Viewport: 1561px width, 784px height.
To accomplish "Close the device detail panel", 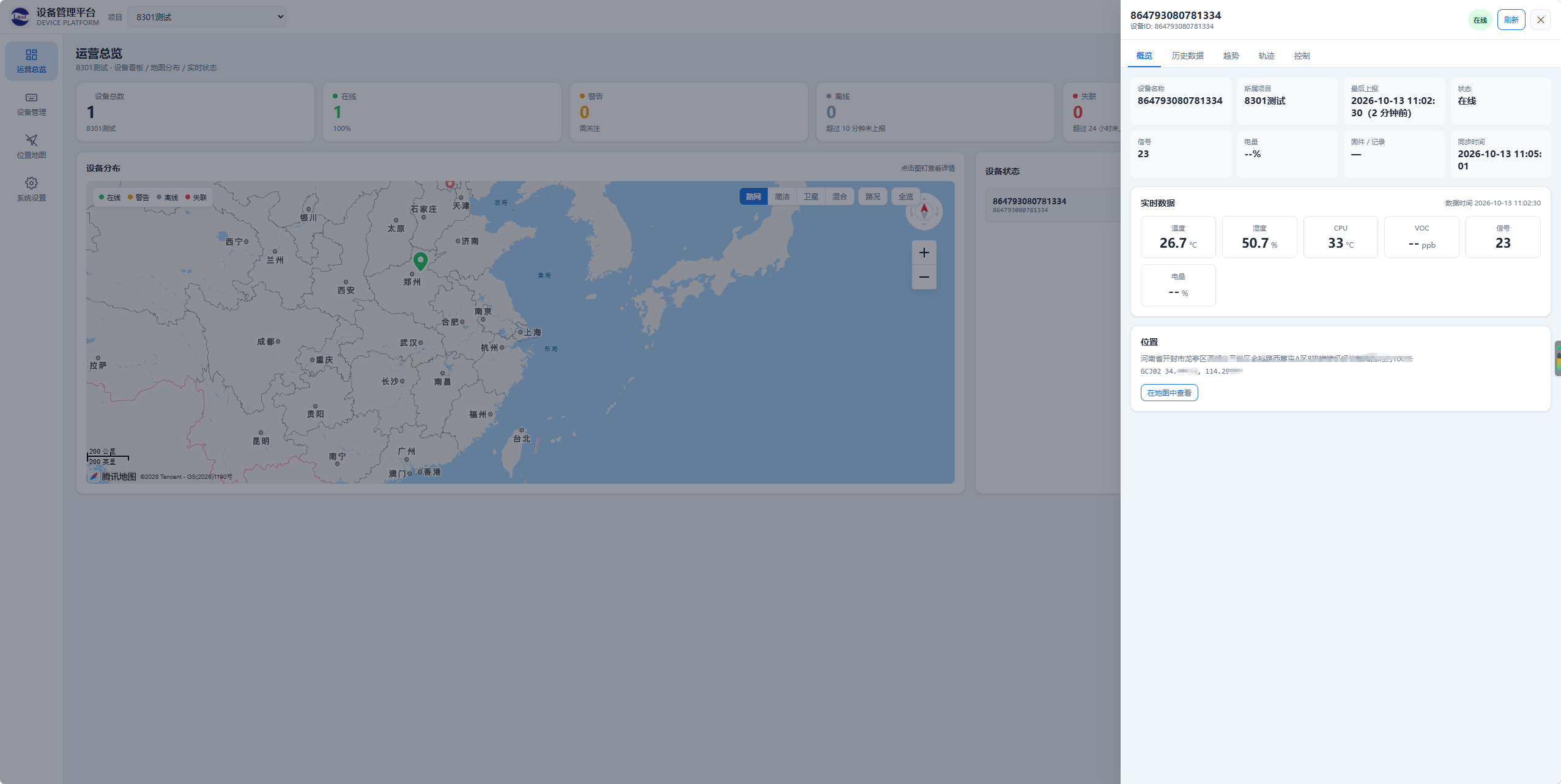I will [1540, 20].
